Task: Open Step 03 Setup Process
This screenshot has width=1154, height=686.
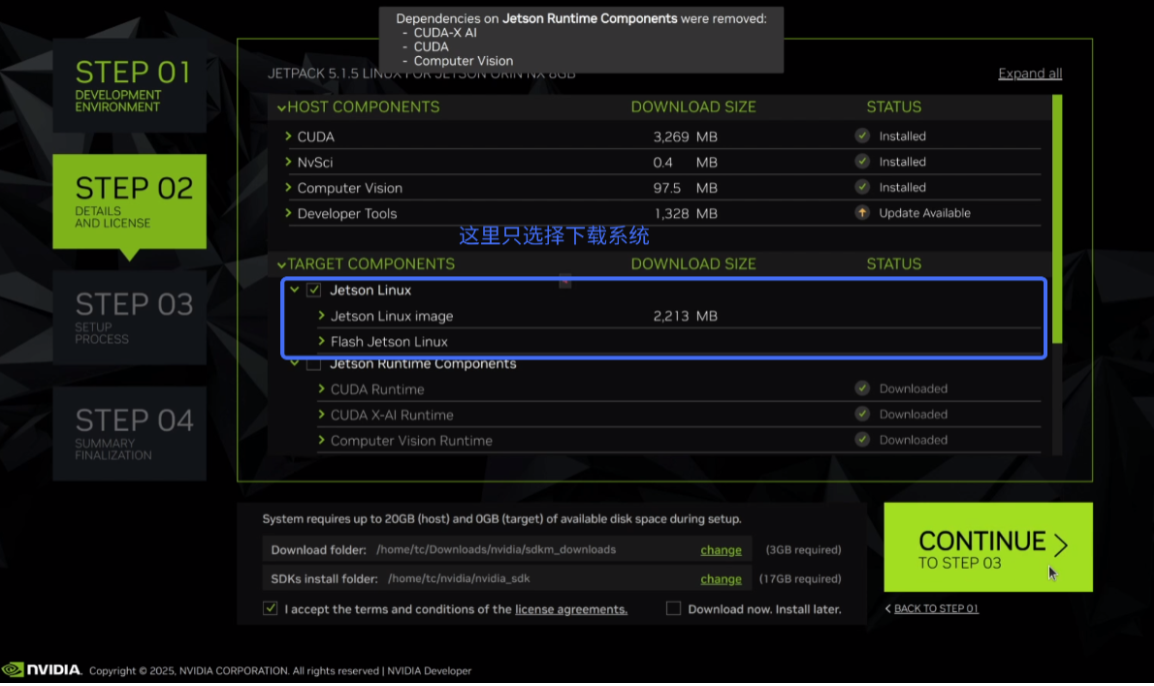Action: 130,317
